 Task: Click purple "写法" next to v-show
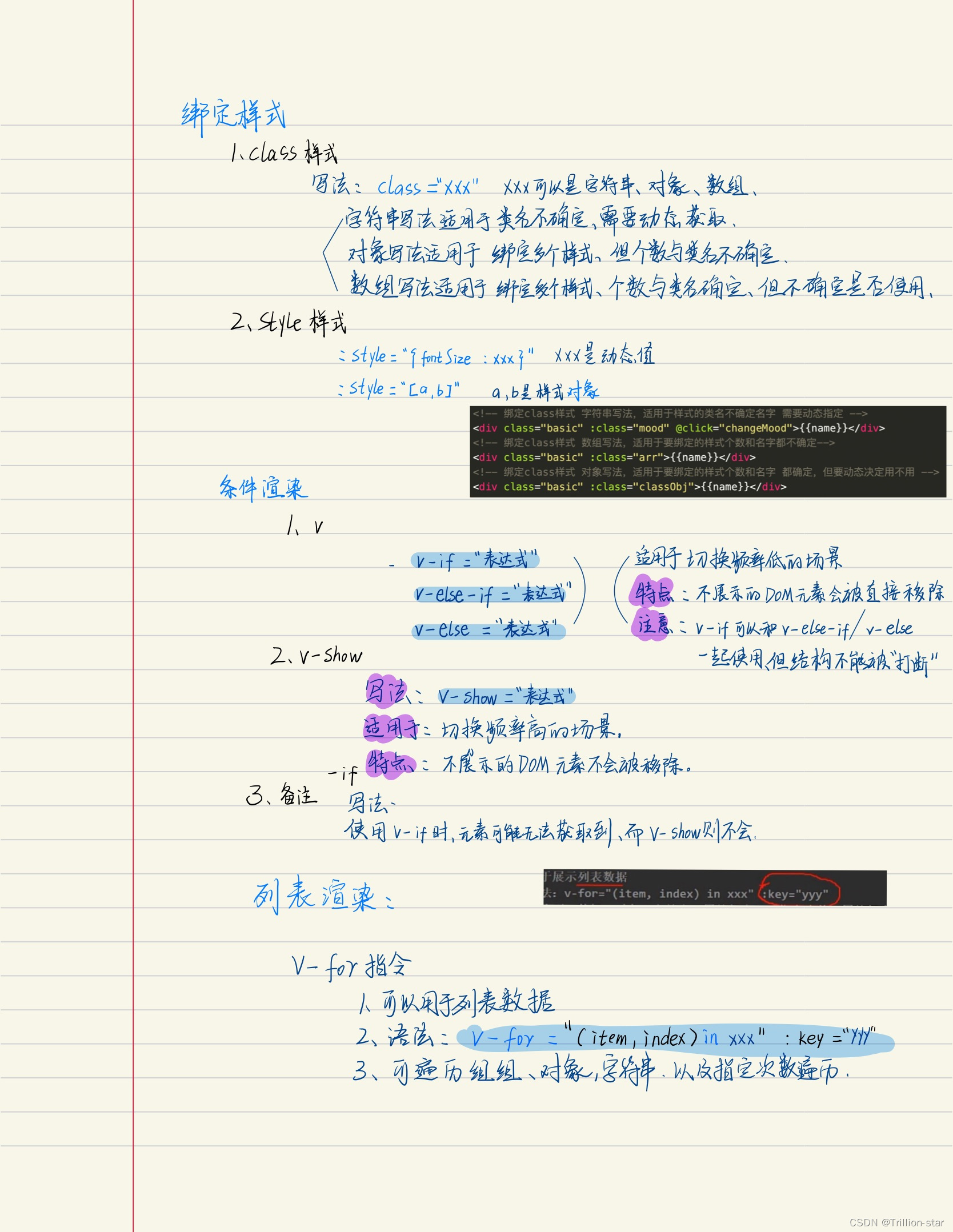tap(387, 691)
